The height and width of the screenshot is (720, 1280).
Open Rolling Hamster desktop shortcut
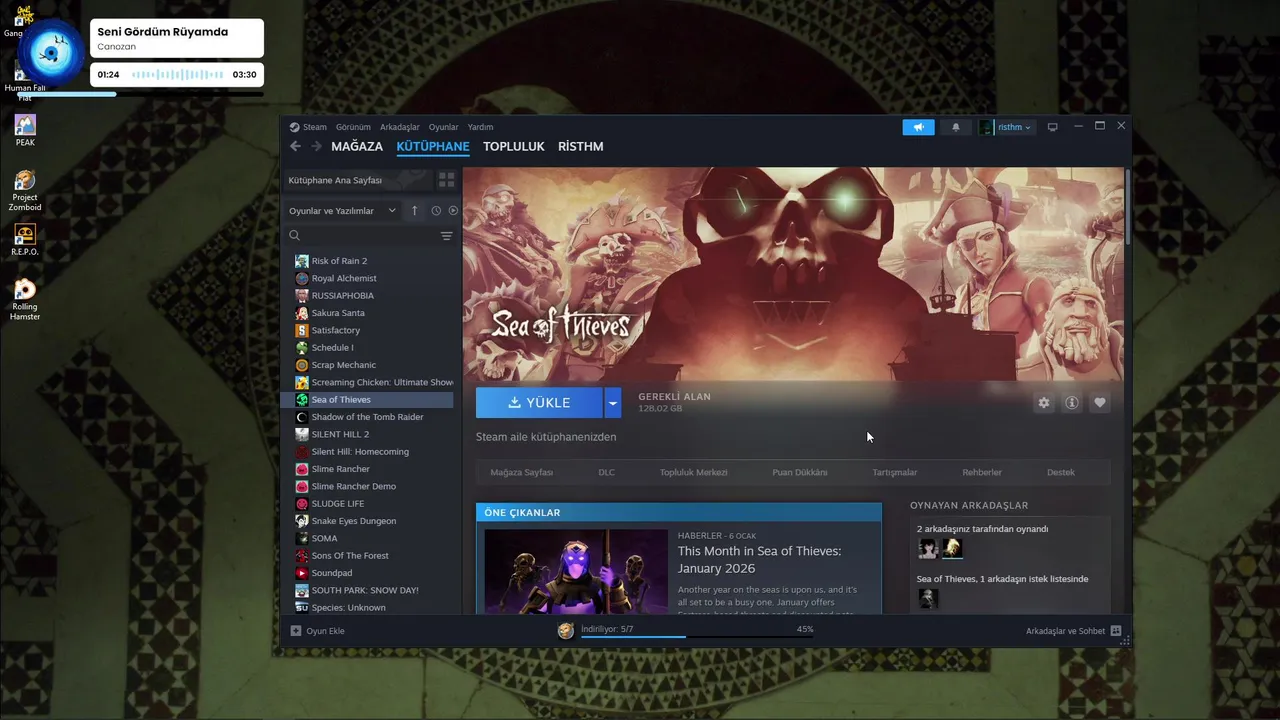25,299
